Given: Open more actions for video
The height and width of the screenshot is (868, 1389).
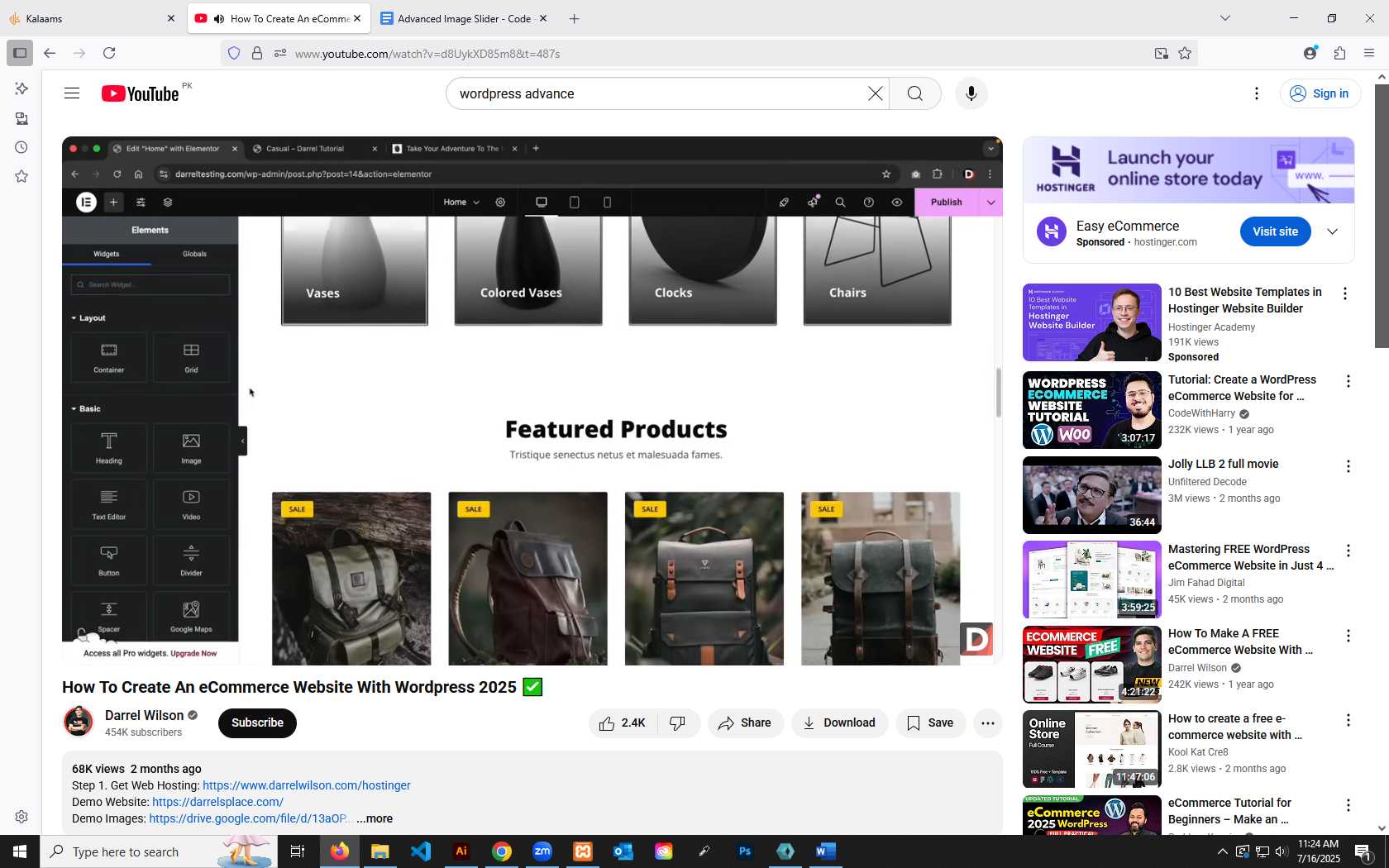Looking at the screenshot, I should 988,723.
